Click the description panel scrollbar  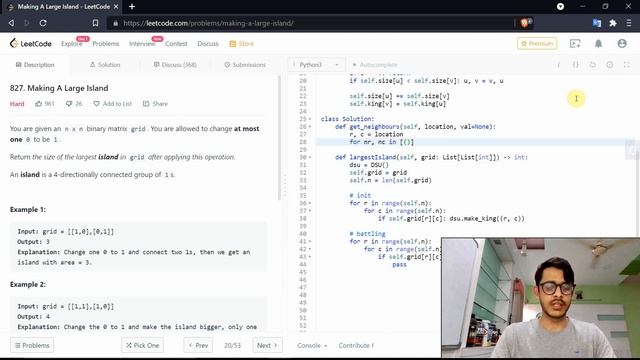click(280, 138)
